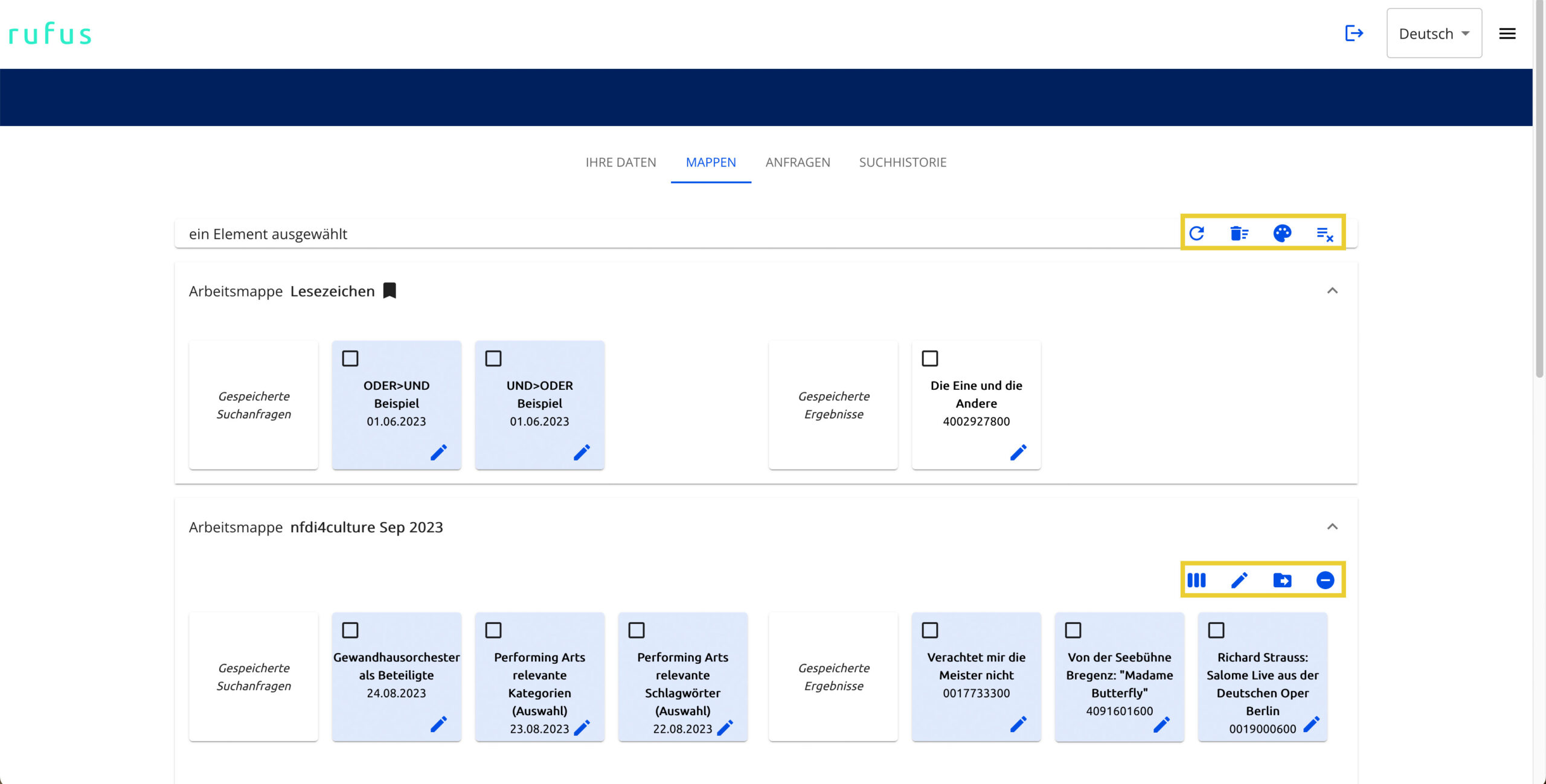This screenshot has height=784, width=1546.
Task: Open the color palette icon
Action: coord(1281,234)
